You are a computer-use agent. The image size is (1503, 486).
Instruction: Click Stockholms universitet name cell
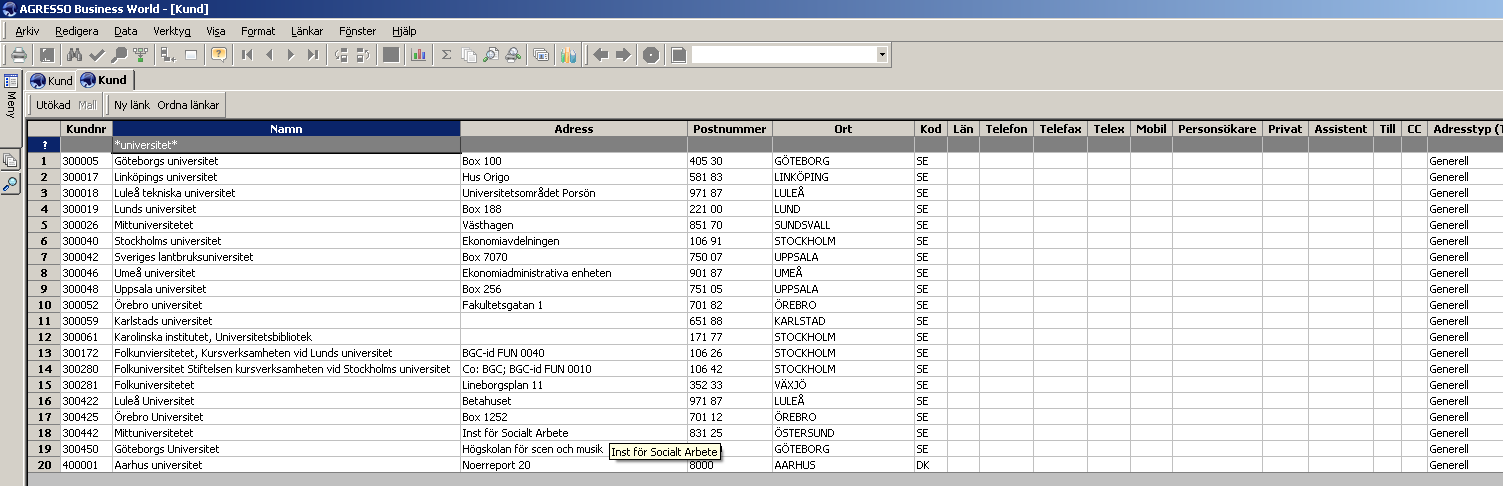(x=286, y=241)
